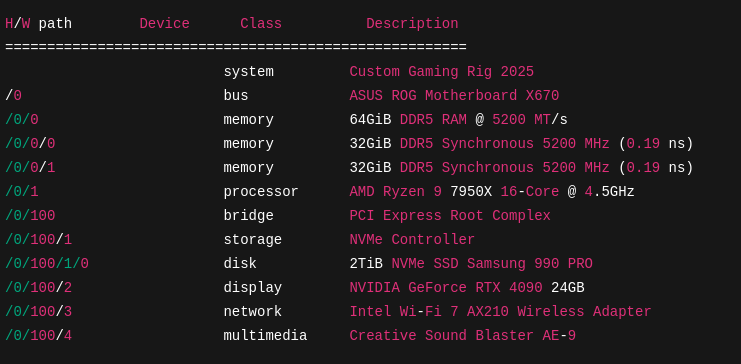741x364 pixels.
Task: Click the 'H/W path' header text
Action: coord(38,24)
